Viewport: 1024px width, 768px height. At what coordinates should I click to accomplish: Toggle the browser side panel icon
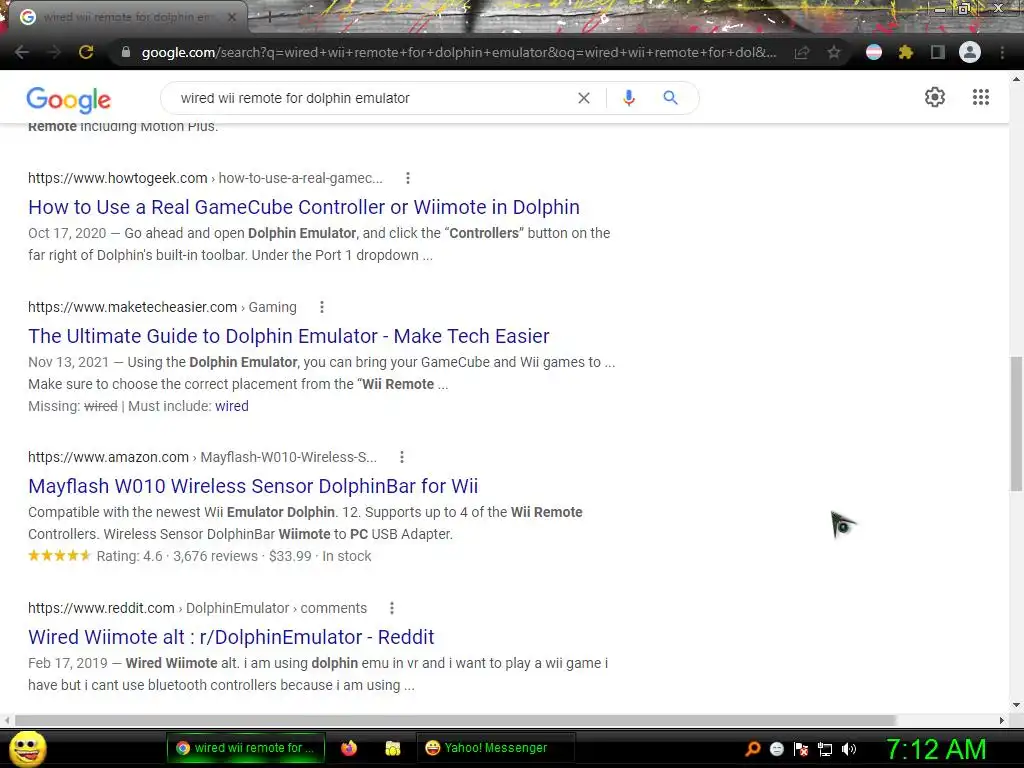coord(938,52)
